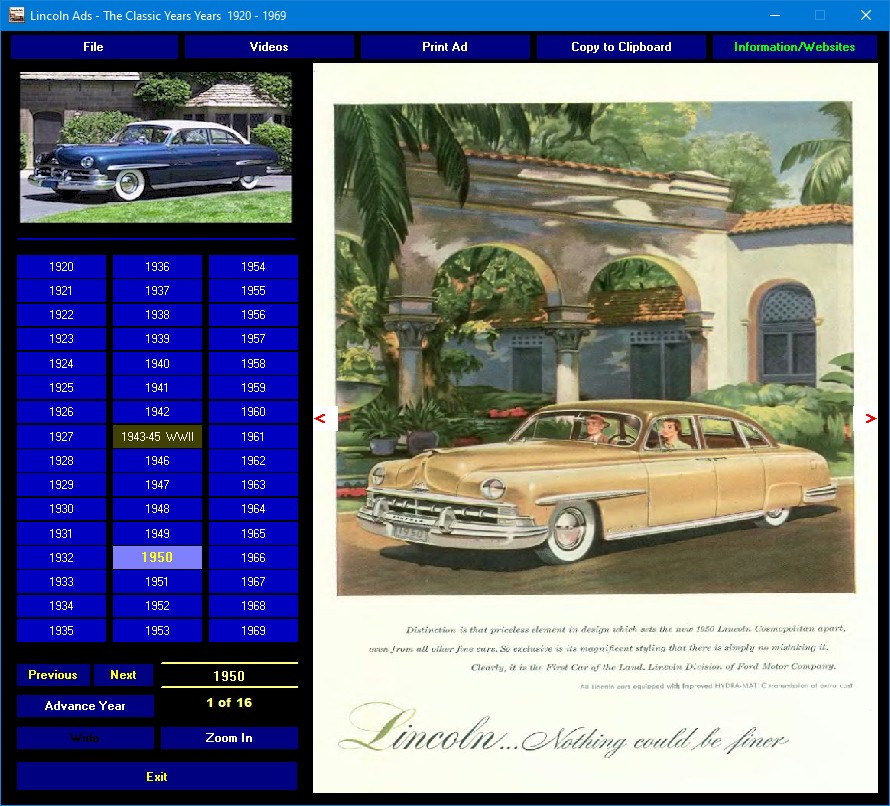
Task: Close the Lincoln Ads window
Action: click(866, 15)
